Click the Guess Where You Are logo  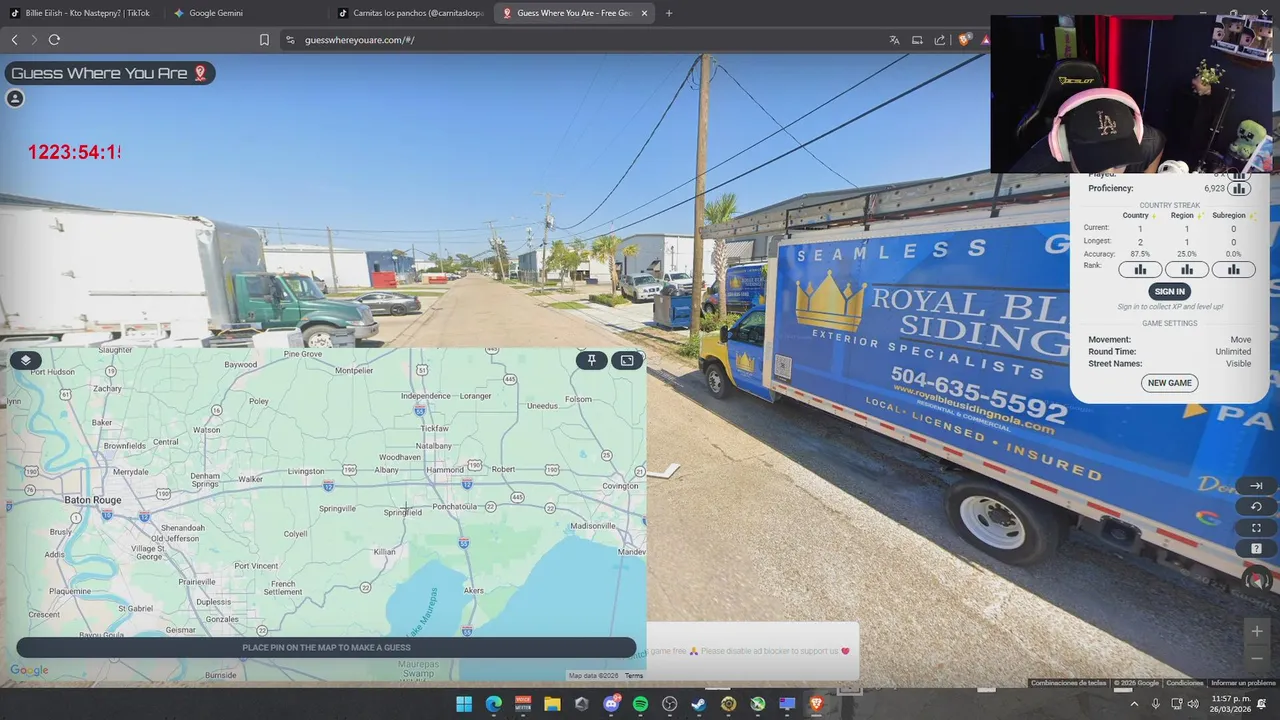[110, 73]
